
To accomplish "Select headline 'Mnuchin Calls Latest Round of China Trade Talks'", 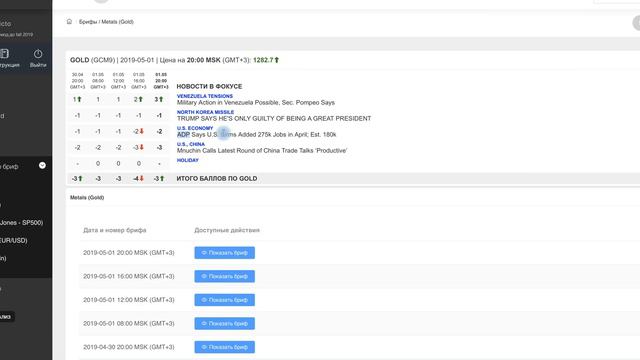I will coord(262,151).
